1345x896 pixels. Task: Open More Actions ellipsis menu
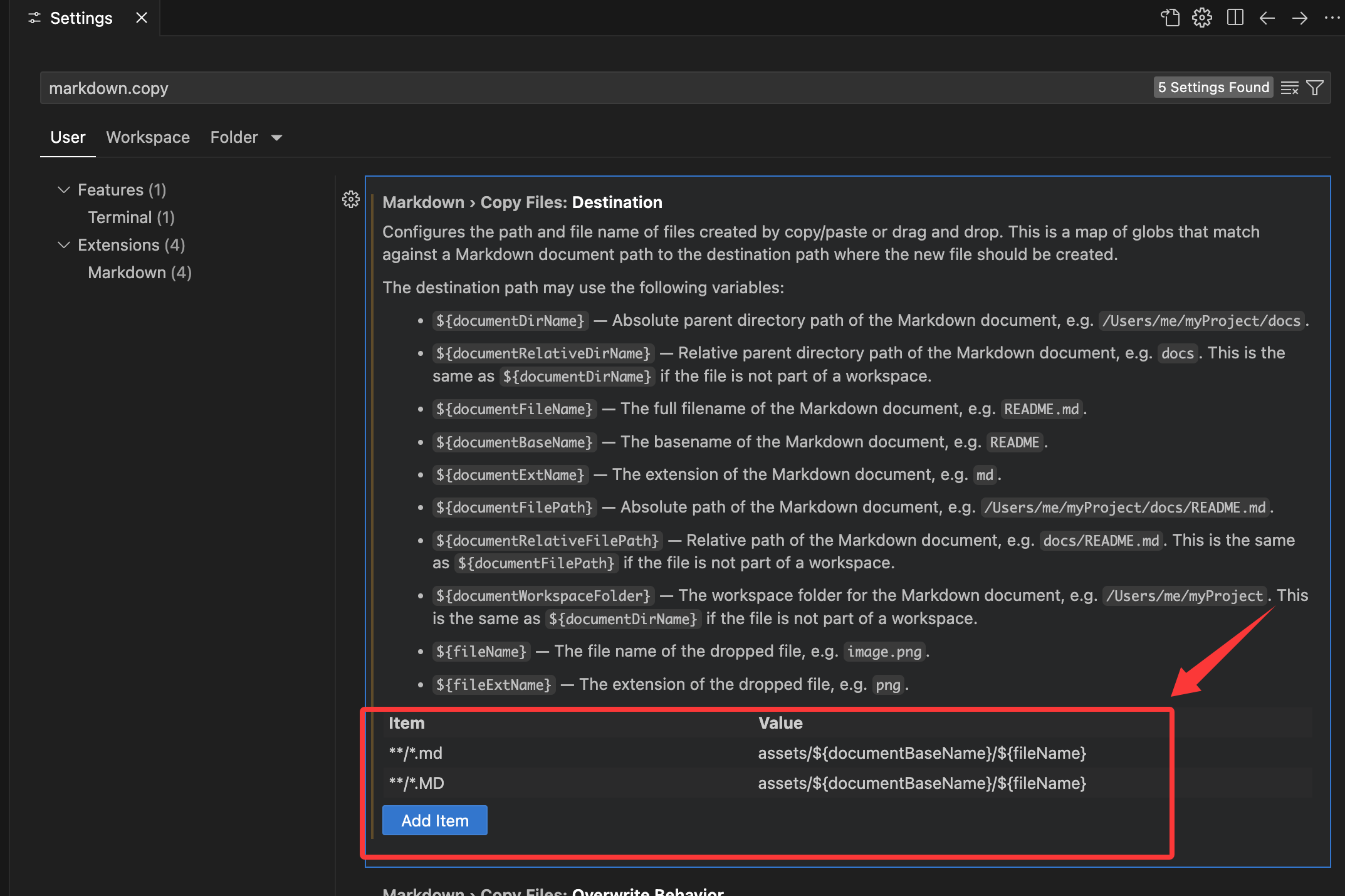[x=1332, y=18]
